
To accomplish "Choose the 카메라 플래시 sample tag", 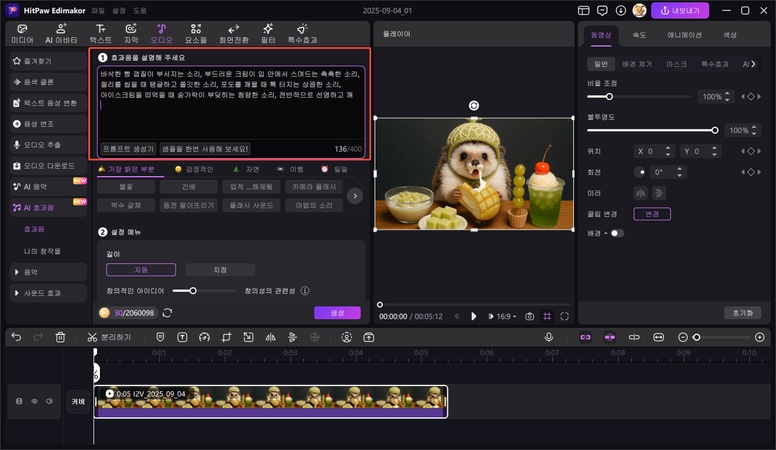I will tap(314, 187).
